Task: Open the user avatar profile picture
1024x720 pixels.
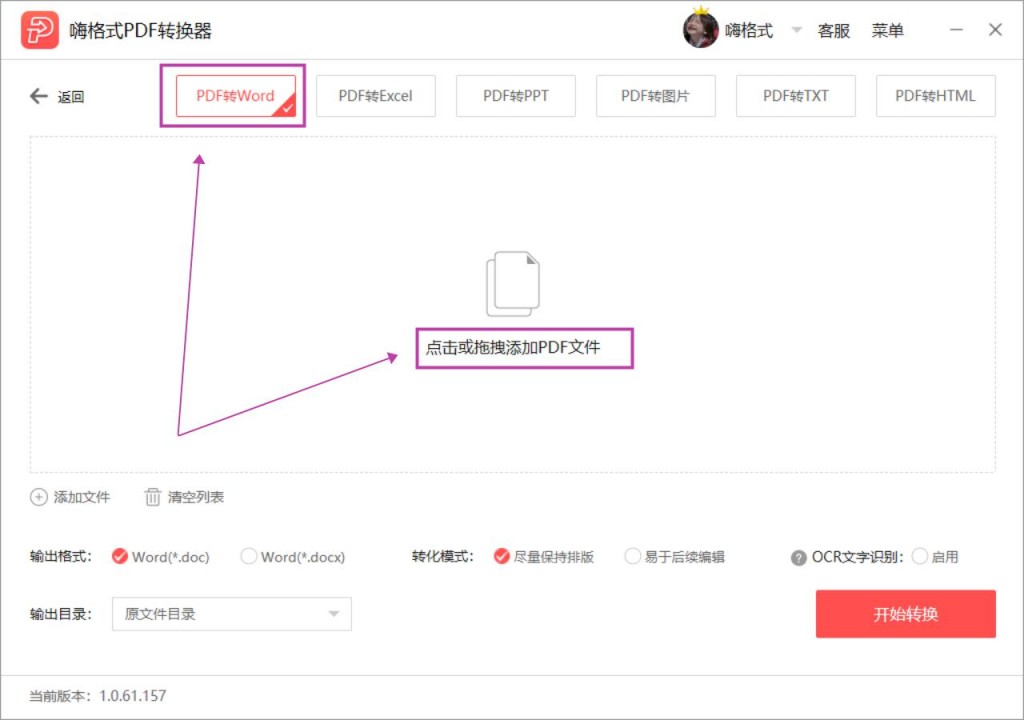Action: point(701,29)
